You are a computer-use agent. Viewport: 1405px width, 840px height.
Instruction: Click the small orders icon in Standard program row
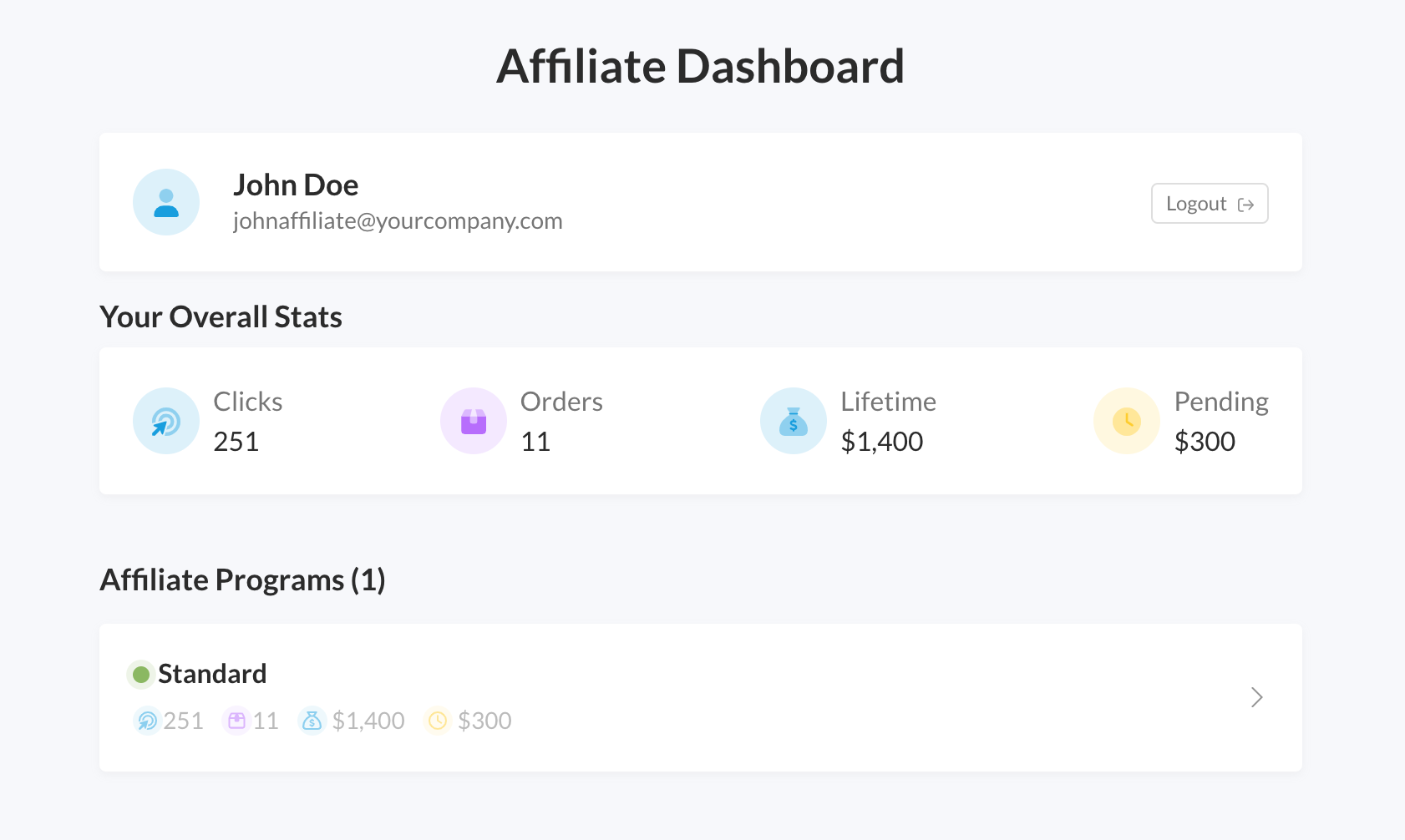tap(236, 721)
